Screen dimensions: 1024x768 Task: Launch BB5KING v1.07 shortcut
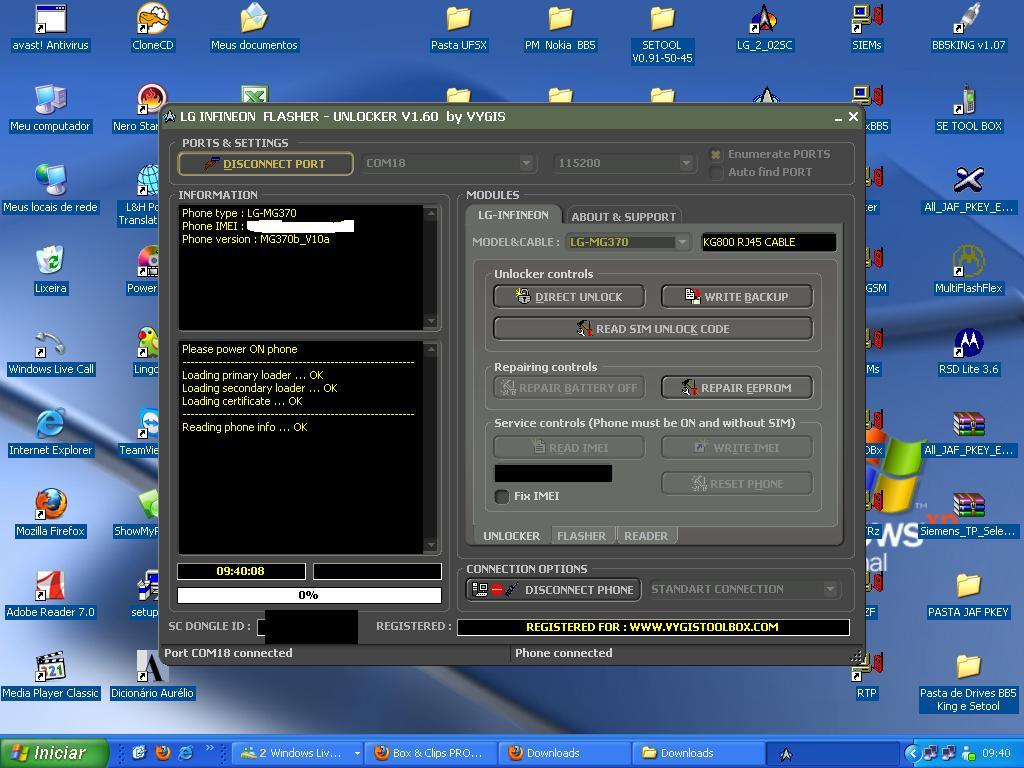968,27
